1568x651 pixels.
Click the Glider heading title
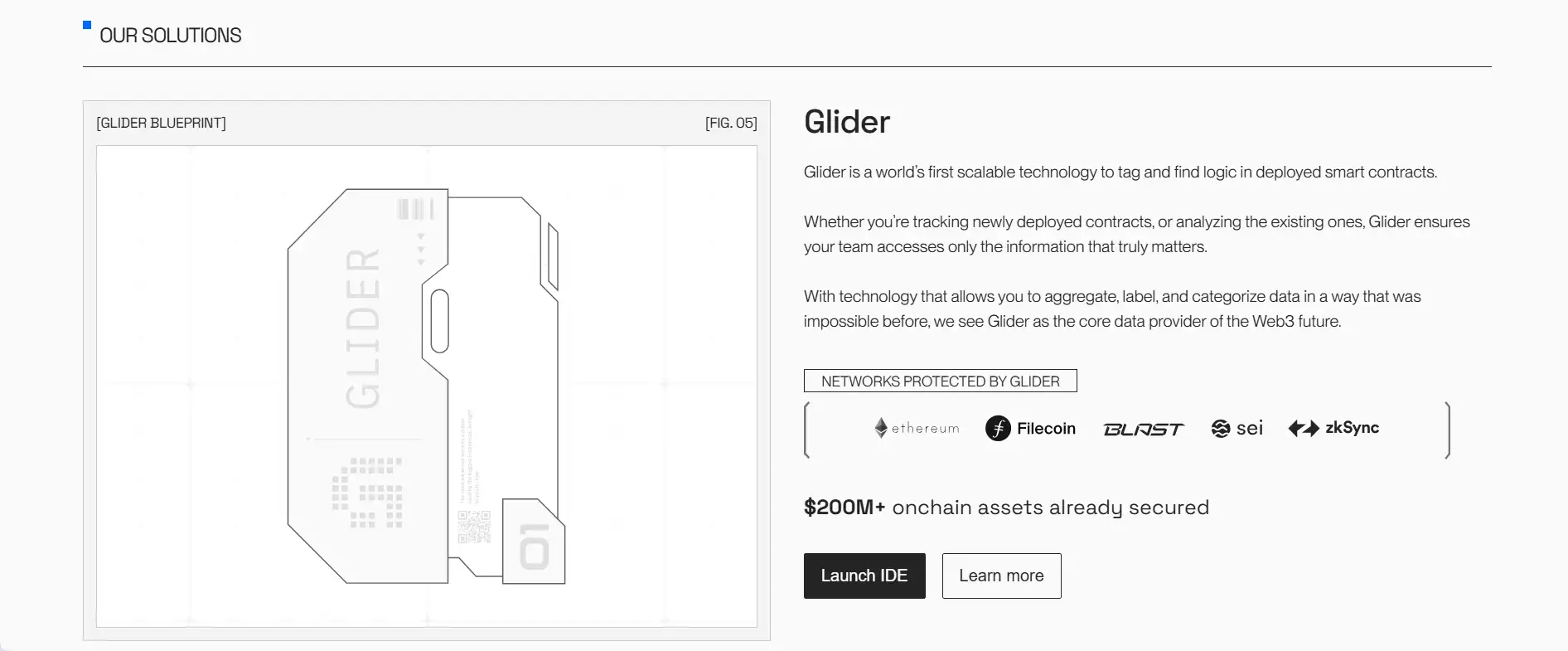tap(846, 122)
